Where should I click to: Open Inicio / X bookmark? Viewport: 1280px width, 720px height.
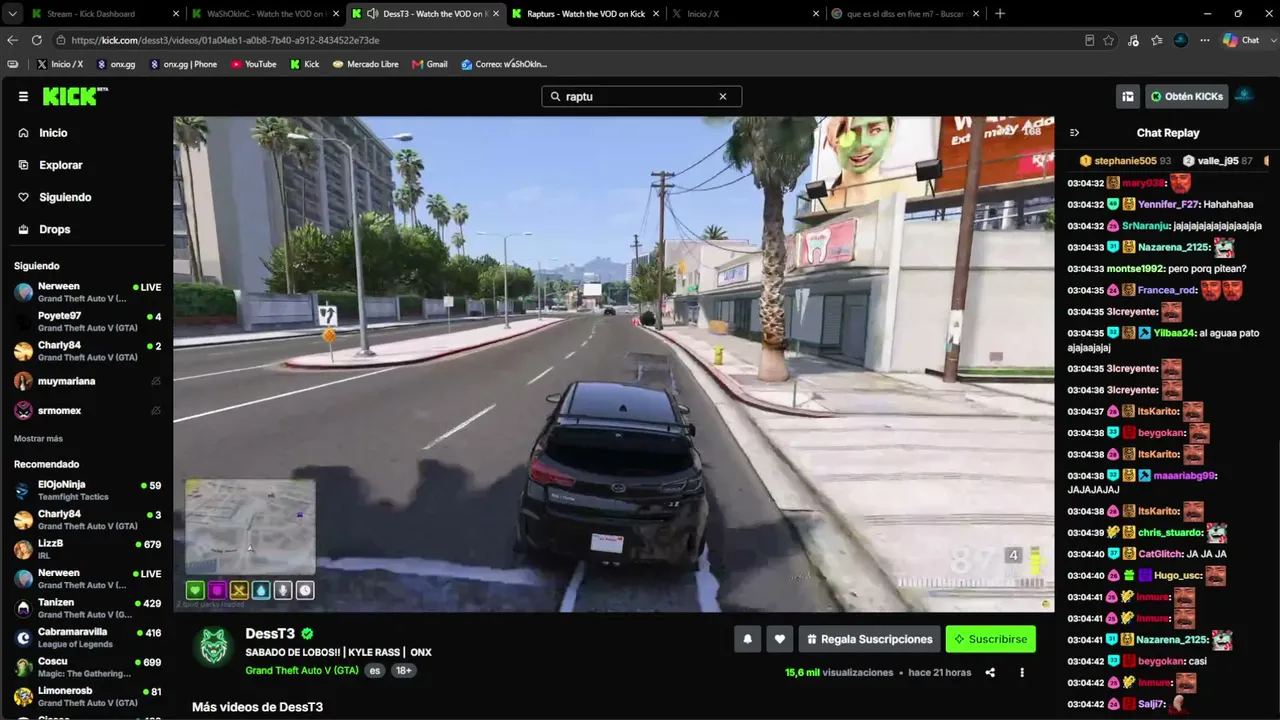coord(60,64)
